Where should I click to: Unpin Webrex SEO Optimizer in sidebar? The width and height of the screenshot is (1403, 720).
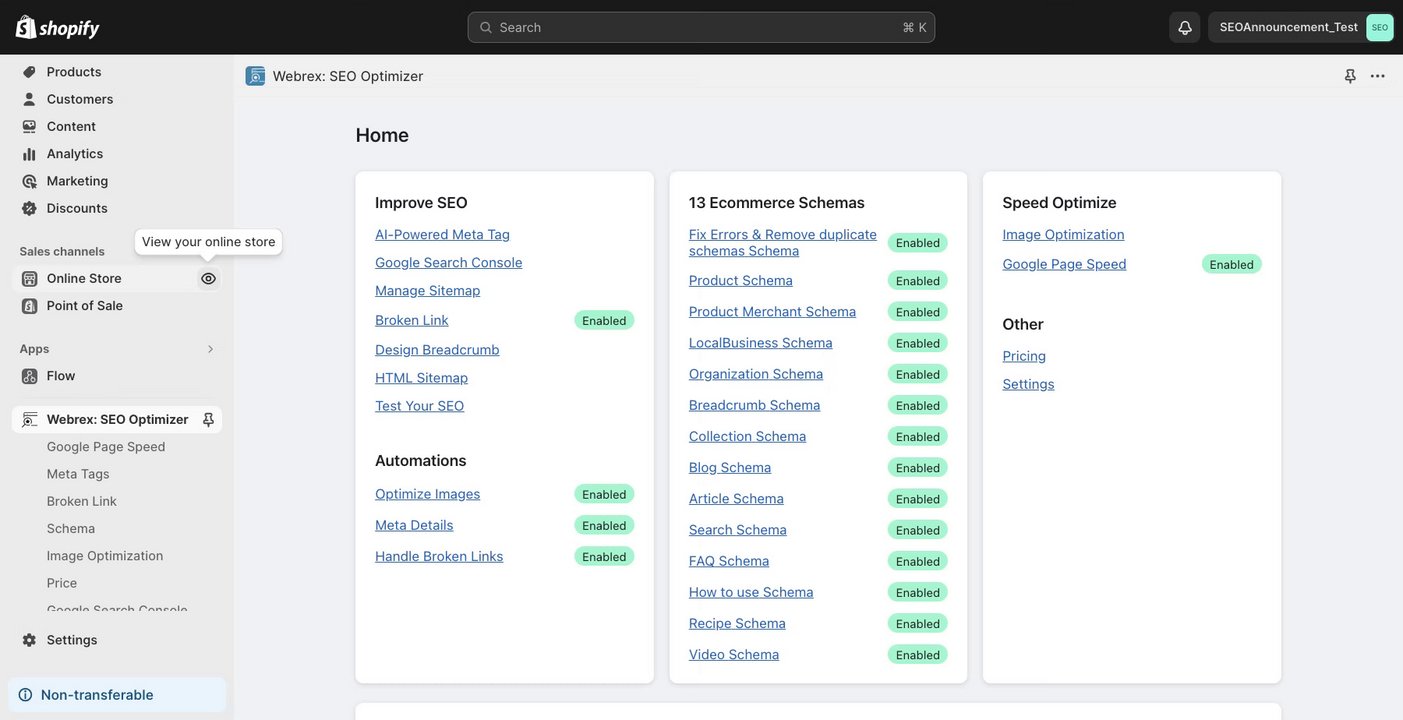208,420
